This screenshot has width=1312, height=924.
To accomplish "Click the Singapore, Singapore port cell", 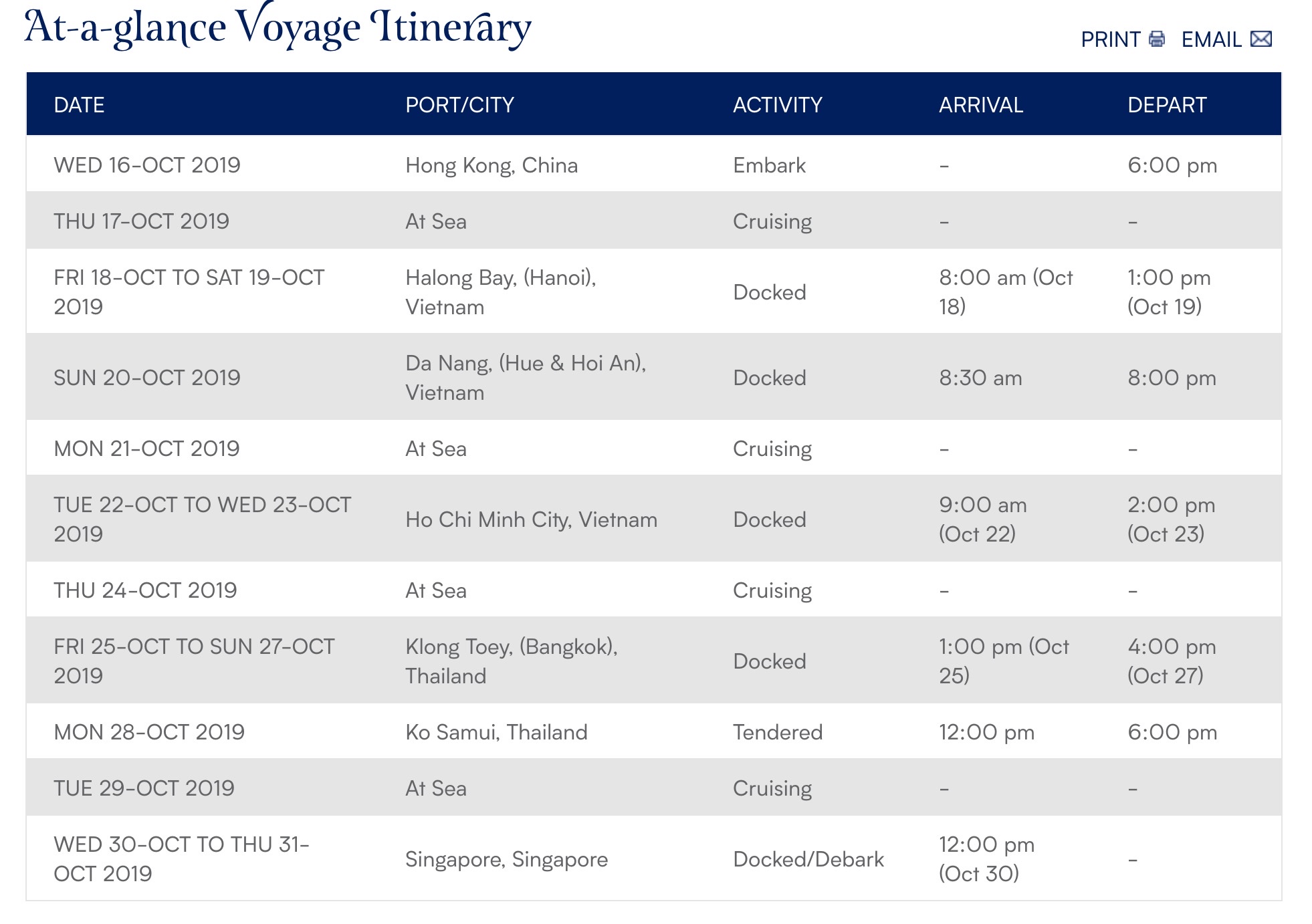I will [x=506, y=859].
